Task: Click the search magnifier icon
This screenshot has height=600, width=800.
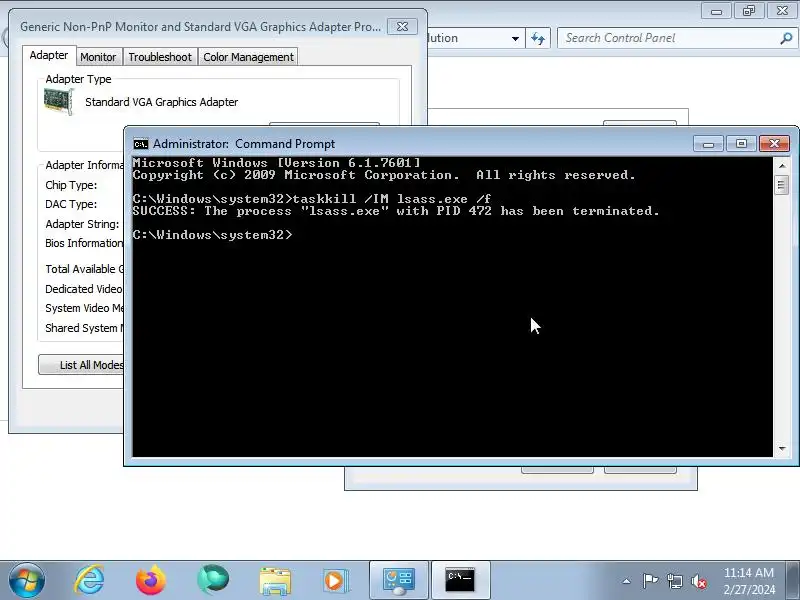Action: (x=786, y=38)
